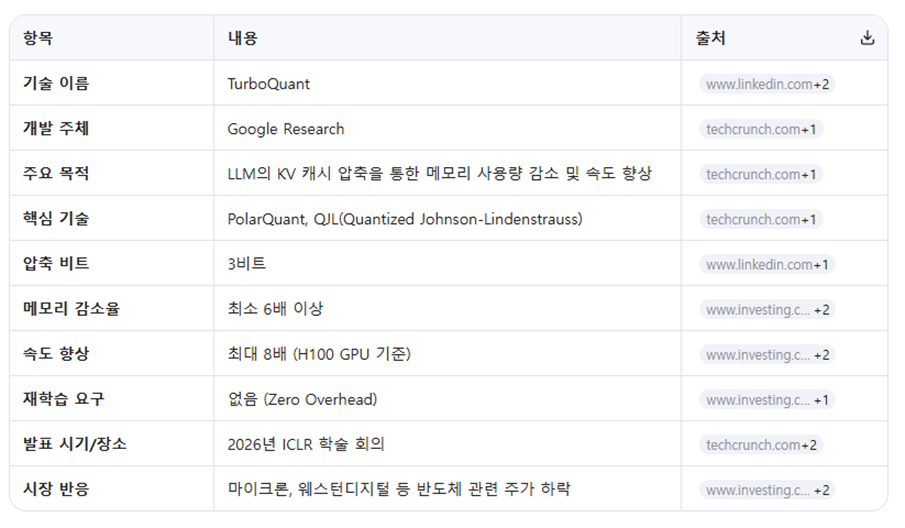Open techcrunch.com+1 source in 주요 목적 row
The image size is (905, 528).
pyautogui.click(x=761, y=174)
